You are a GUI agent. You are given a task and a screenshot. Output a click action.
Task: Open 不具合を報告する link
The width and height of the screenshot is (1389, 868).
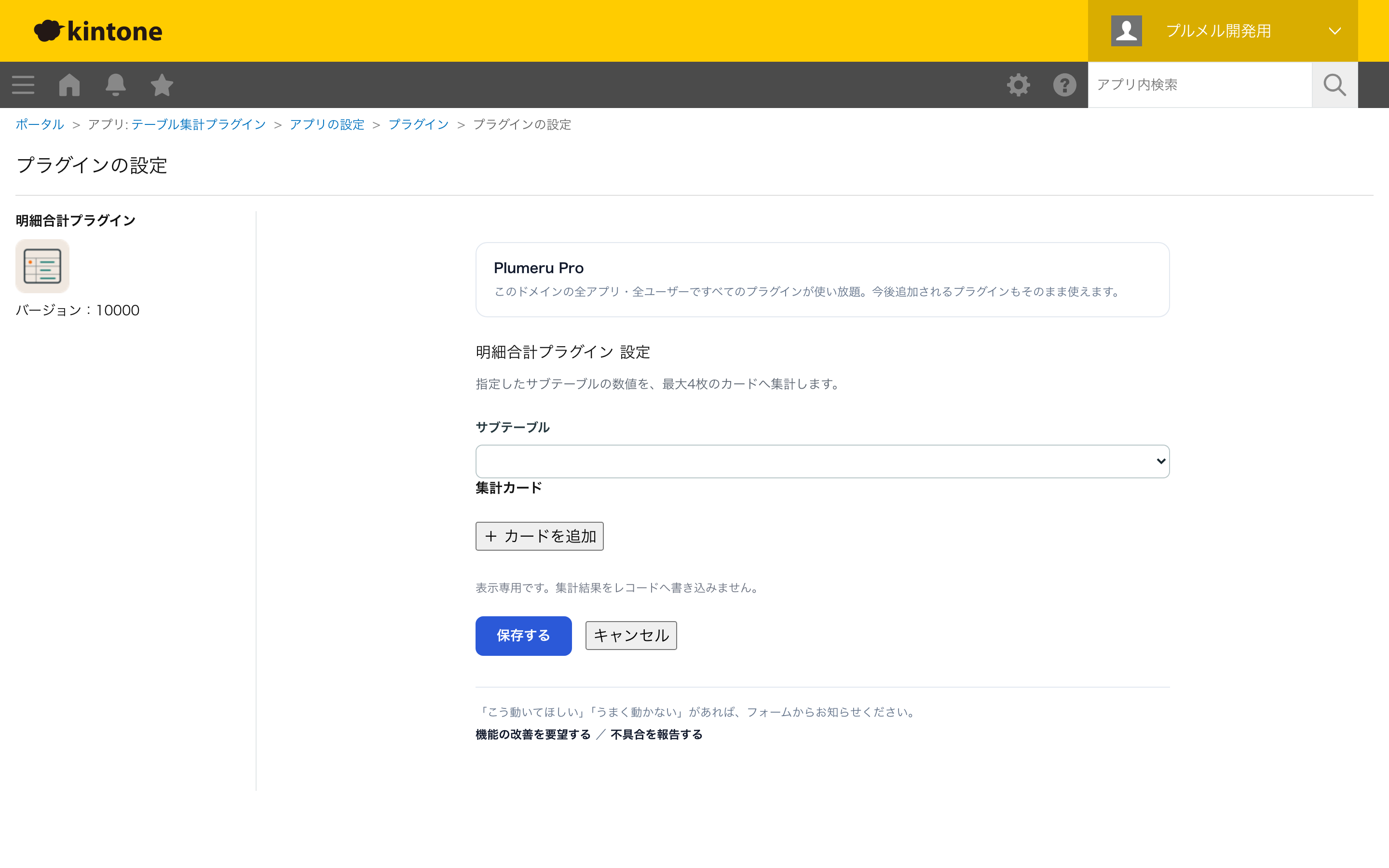coord(656,735)
